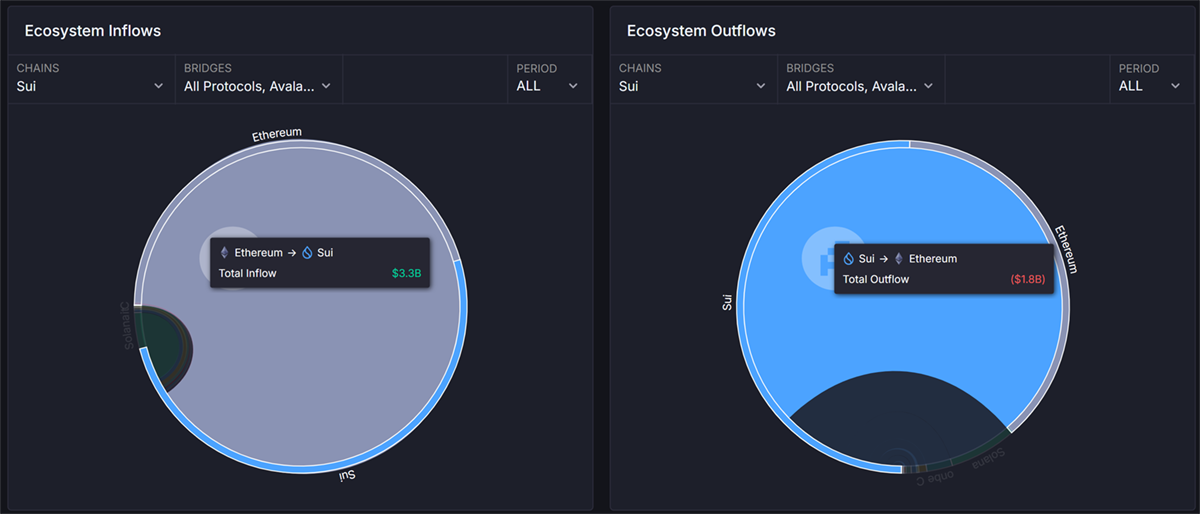Click the Sui droplet icon in the outflow tooltip
Screen dimensions: 1200x514
849,259
